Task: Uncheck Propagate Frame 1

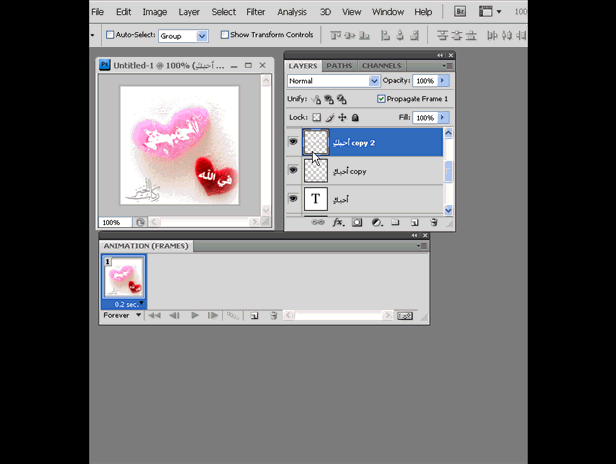Action: 381,99
